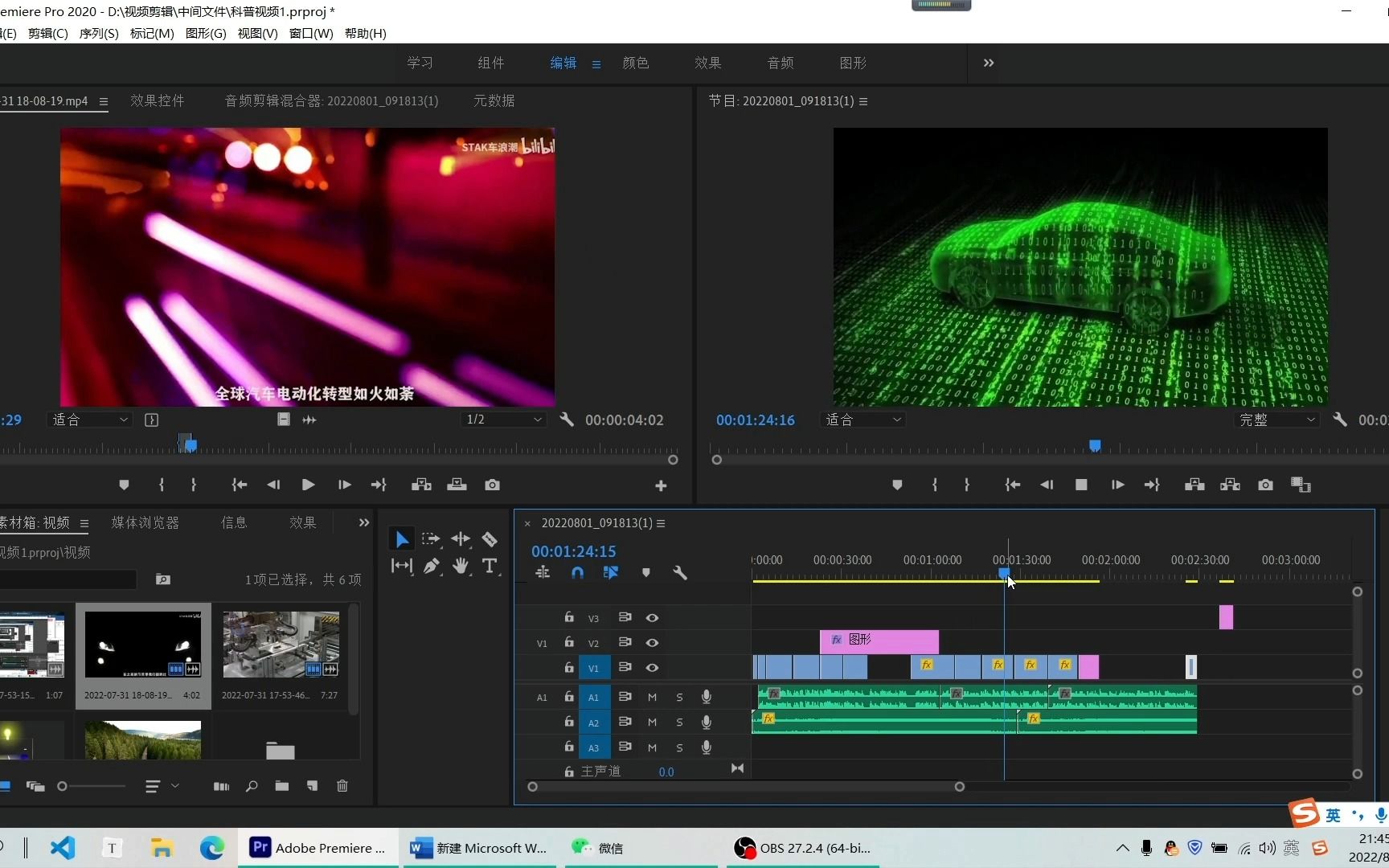
Task: Toggle V2 track visibility eye
Action: click(652, 643)
